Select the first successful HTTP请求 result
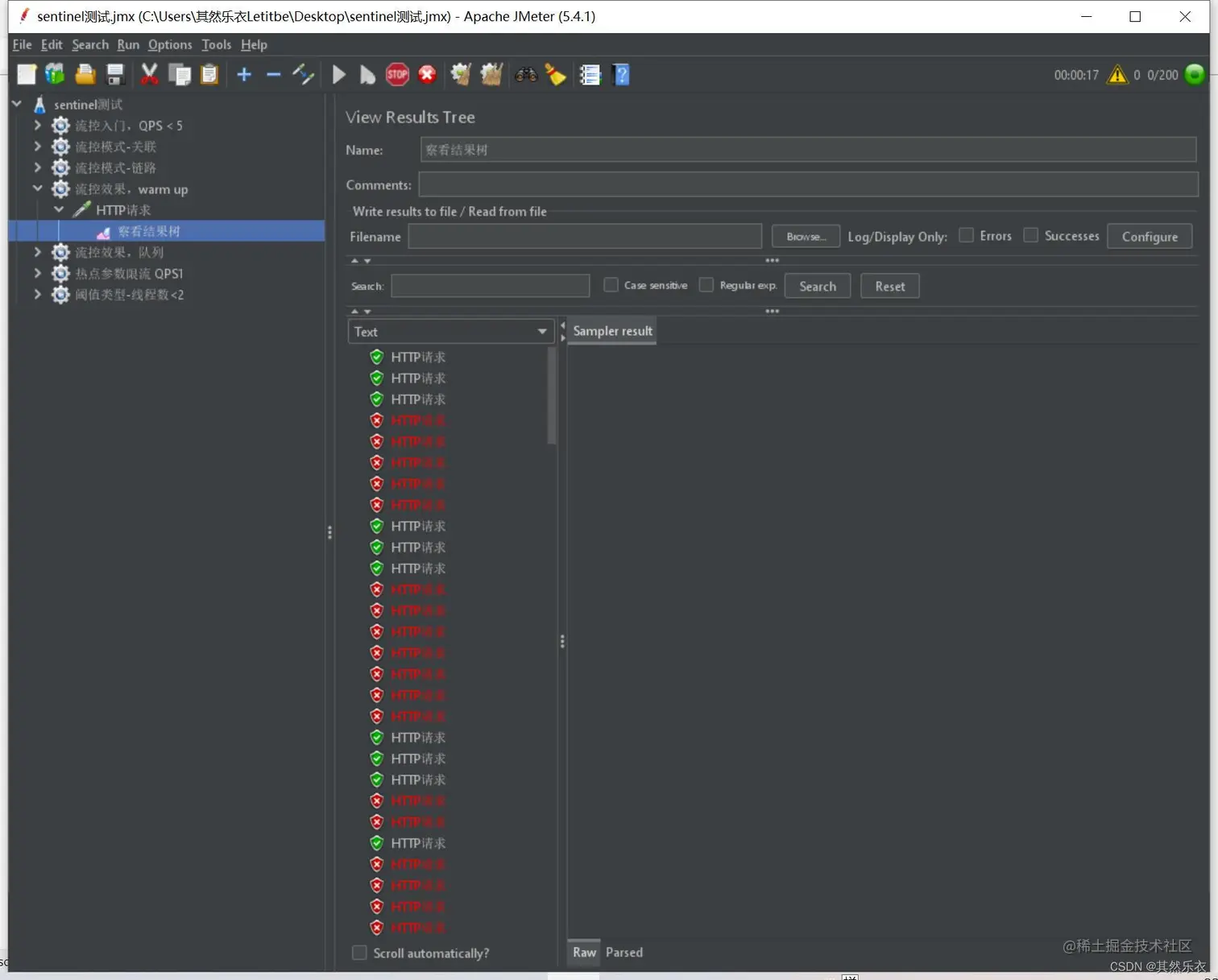The width and height of the screenshot is (1218, 980). 418,357
